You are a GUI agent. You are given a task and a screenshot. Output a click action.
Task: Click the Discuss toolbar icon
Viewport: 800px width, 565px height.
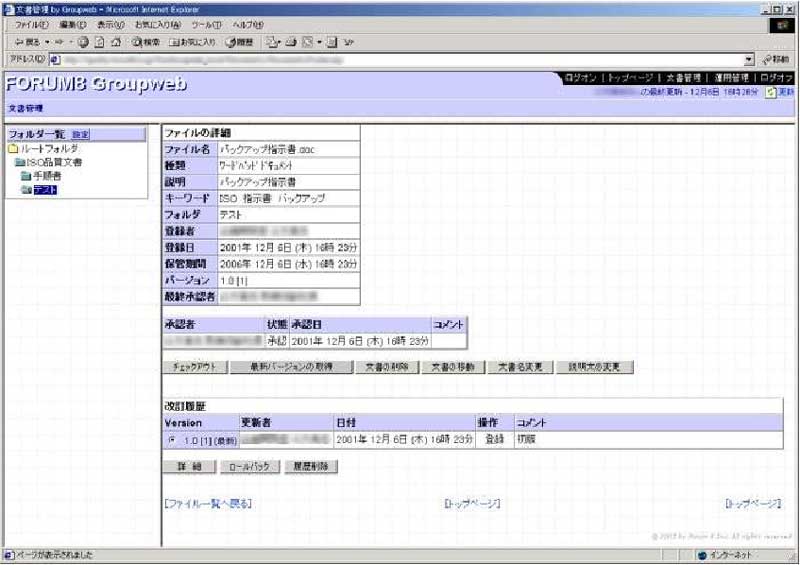(x=332, y=42)
